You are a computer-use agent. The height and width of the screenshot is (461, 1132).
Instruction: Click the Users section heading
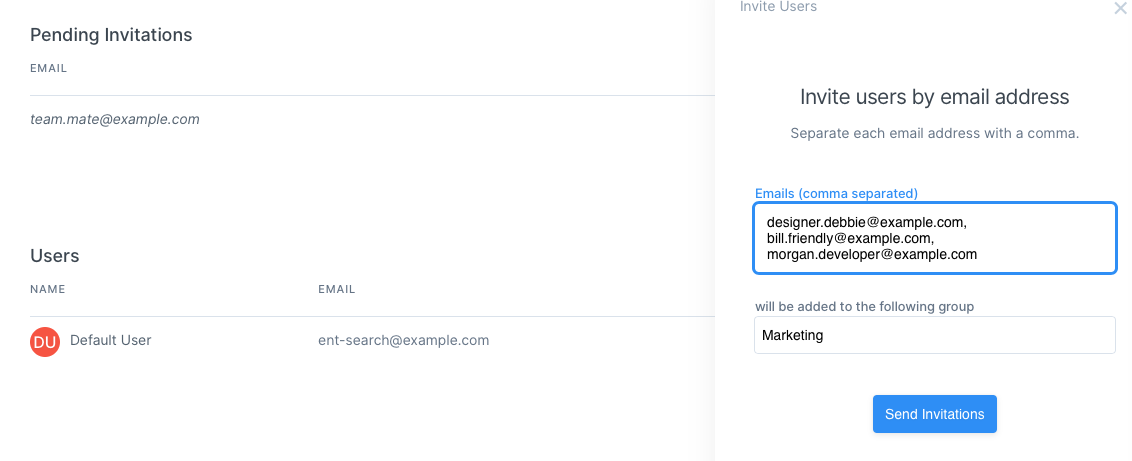point(55,255)
